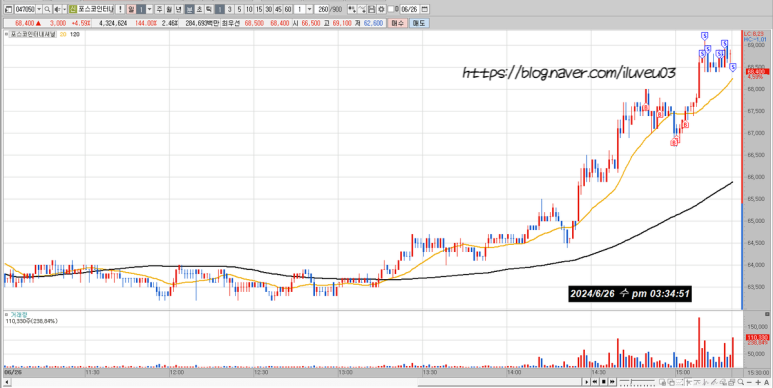Click the 매도 (sell) button
Image resolution: width=773 pixels, height=388 pixels.
point(419,23)
